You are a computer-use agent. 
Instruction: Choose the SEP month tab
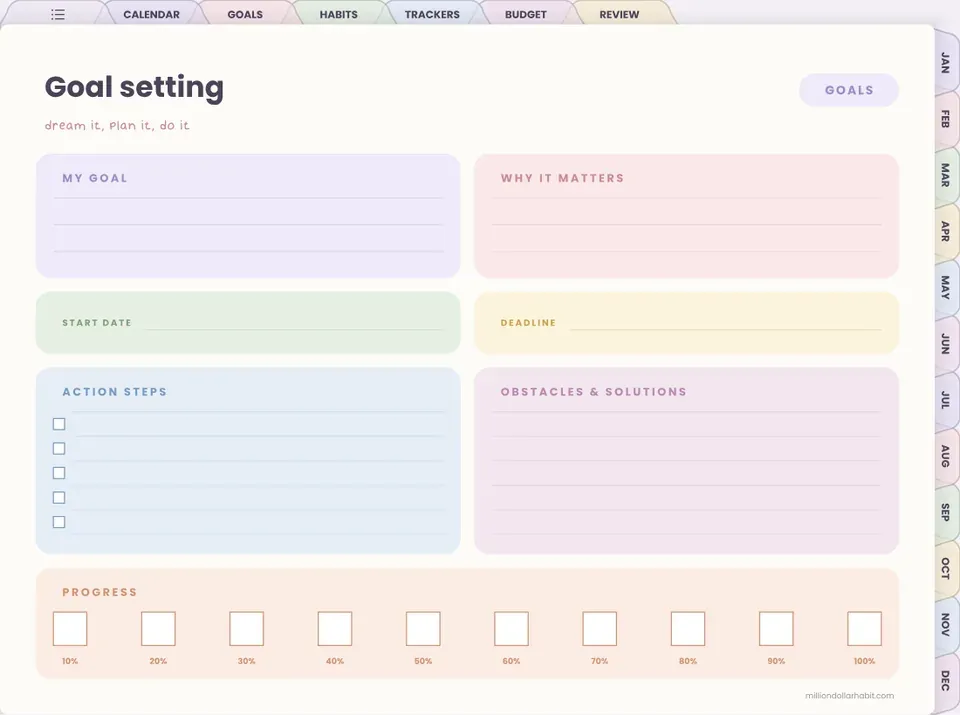click(947, 512)
